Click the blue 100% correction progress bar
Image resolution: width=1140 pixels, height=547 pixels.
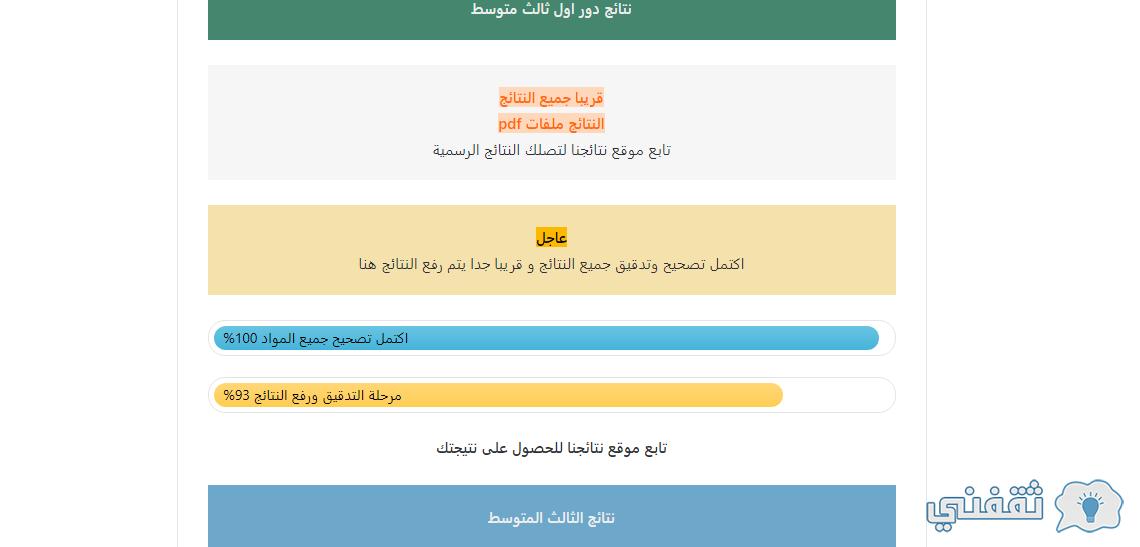tap(546, 338)
